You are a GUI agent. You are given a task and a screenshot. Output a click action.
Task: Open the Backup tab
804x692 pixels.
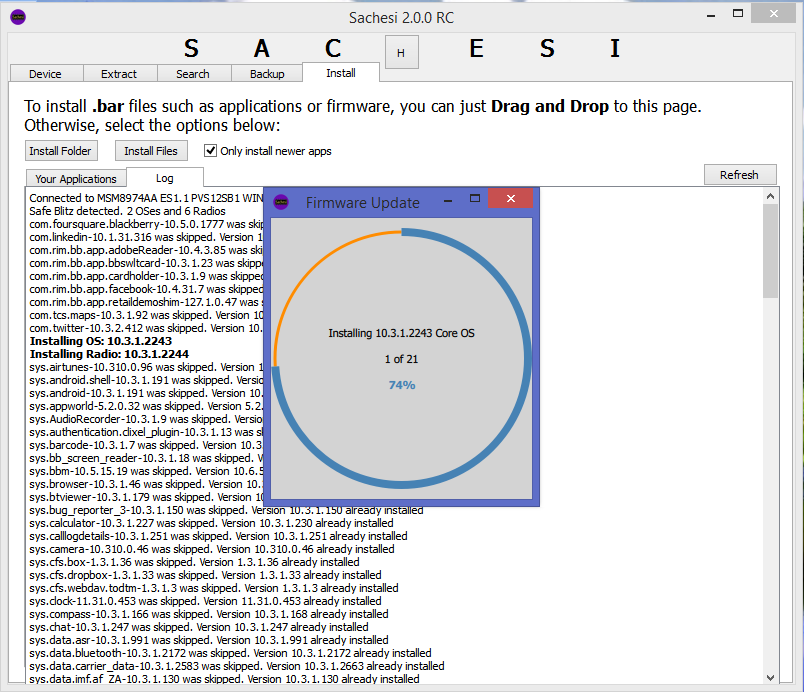[x=267, y=74]
